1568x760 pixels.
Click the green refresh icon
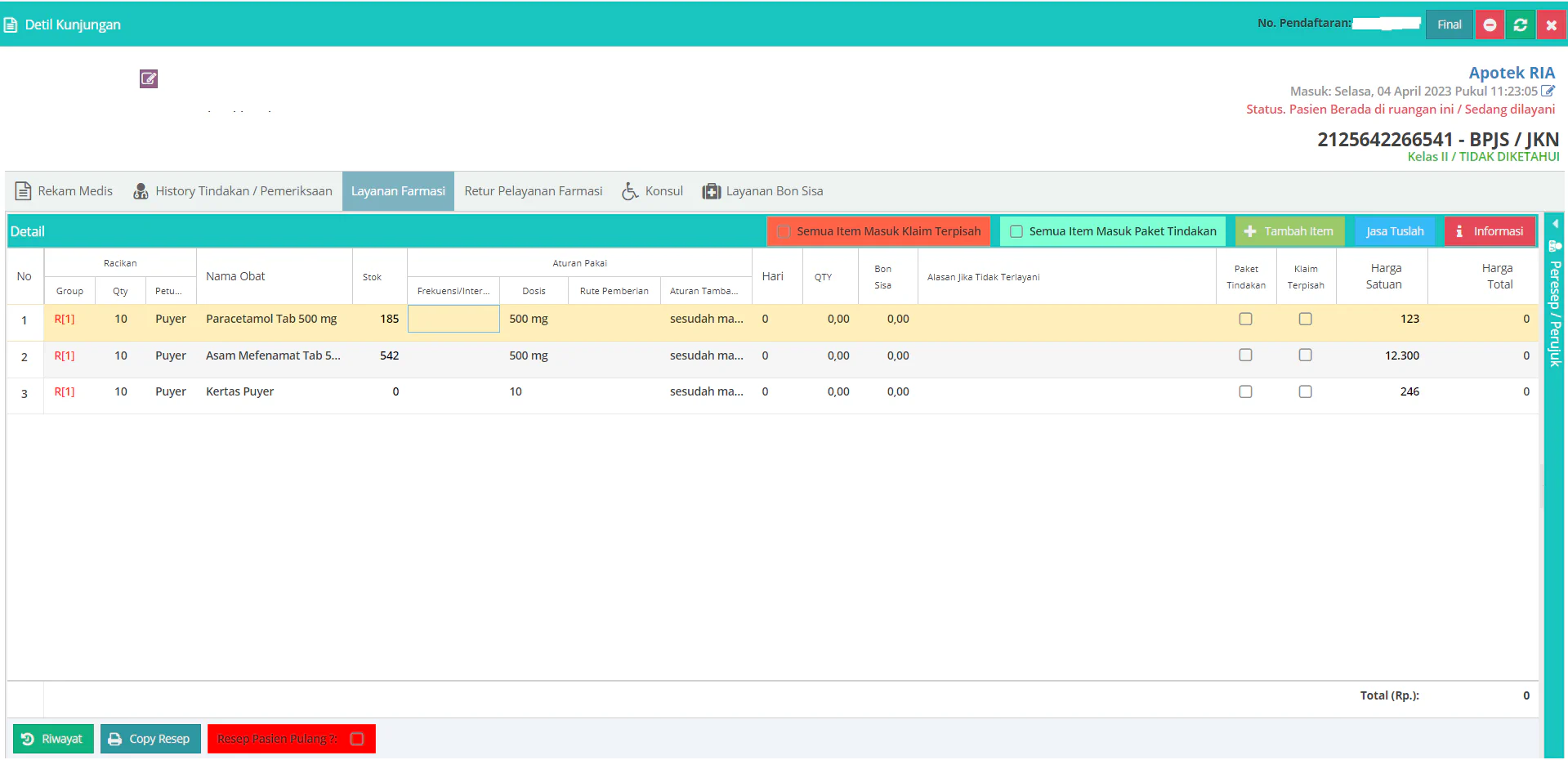pyautogui.click(x=1520, y=25)
